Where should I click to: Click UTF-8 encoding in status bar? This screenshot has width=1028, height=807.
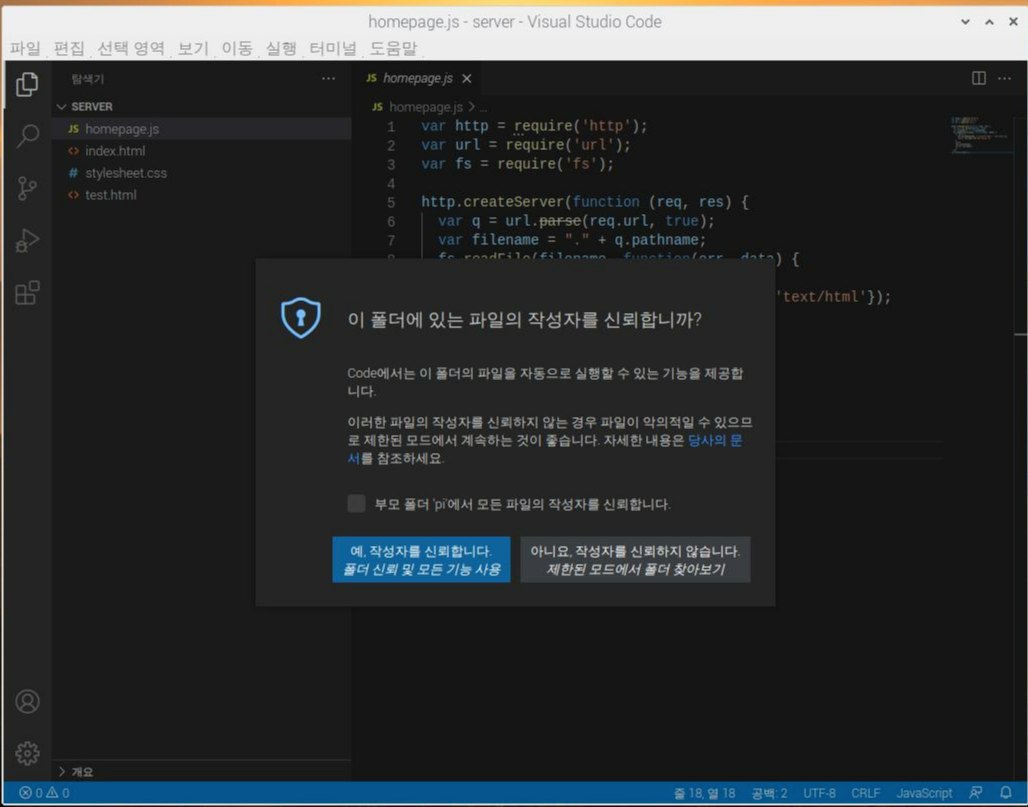820,793
